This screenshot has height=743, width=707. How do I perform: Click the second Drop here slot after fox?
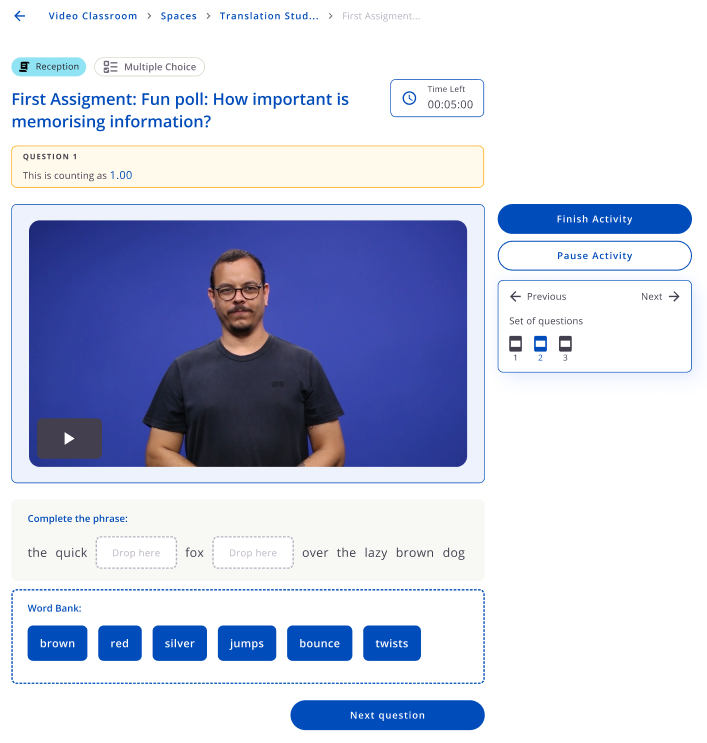click(253, 553)
